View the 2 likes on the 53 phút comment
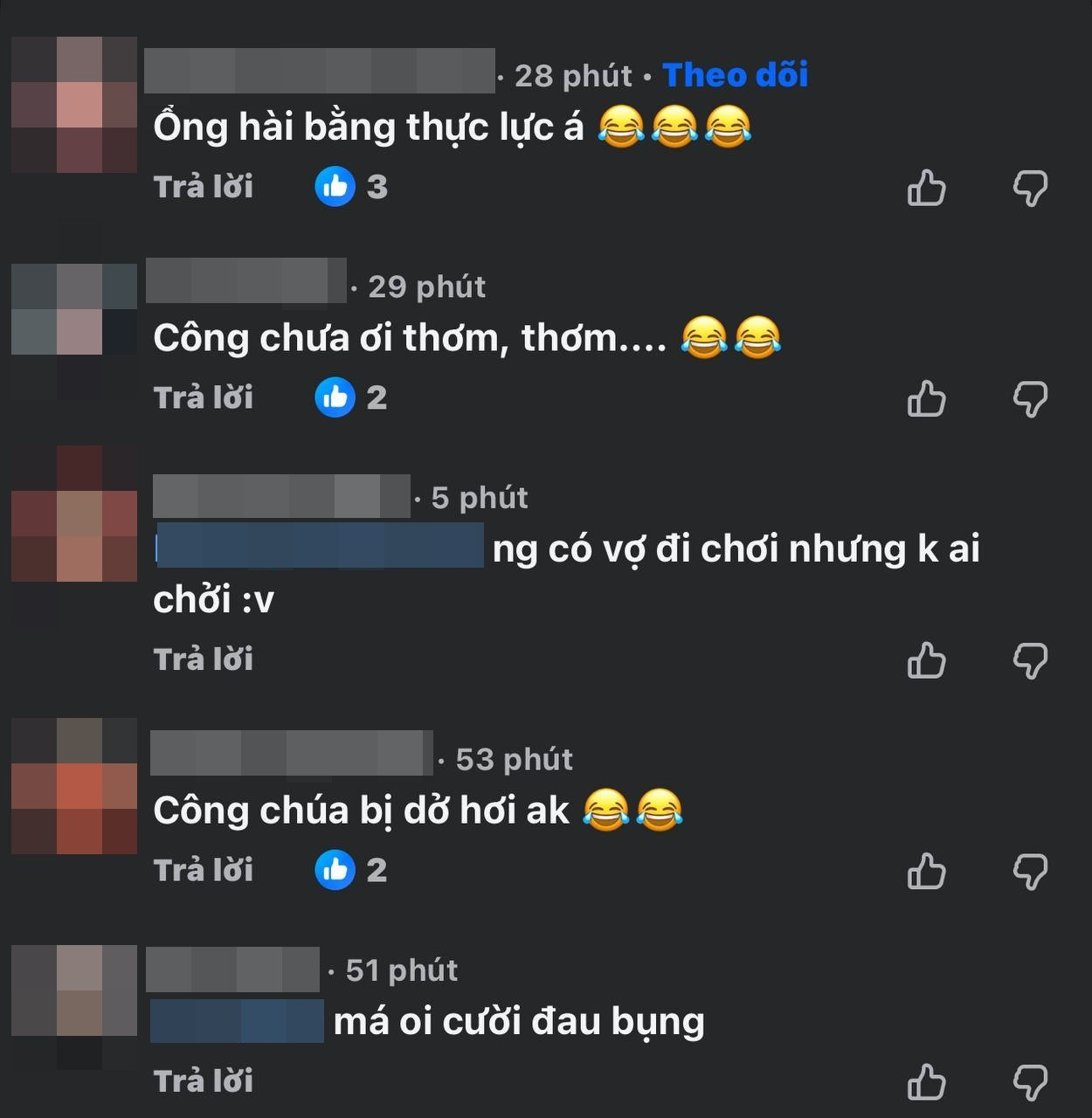 point(351,870)
